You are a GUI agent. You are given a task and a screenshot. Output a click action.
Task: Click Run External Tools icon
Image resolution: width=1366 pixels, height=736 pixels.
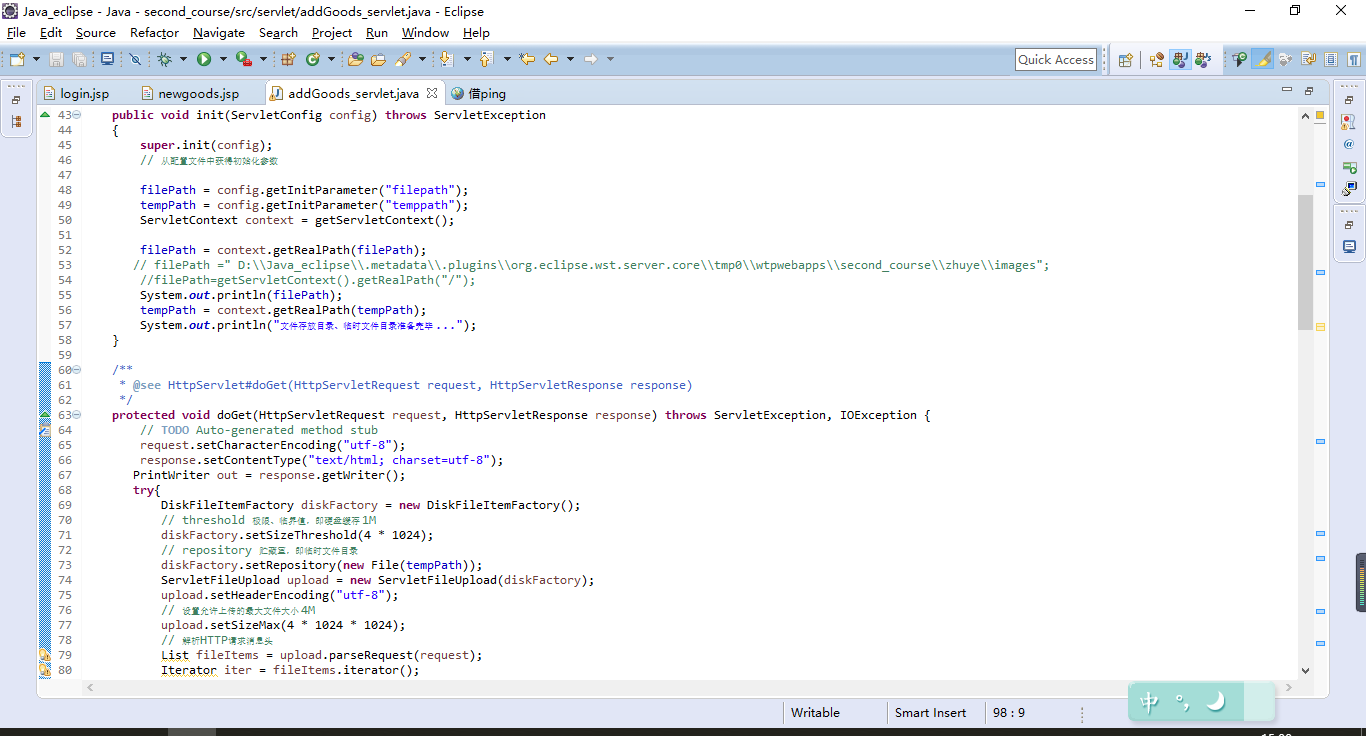[243, 60]
